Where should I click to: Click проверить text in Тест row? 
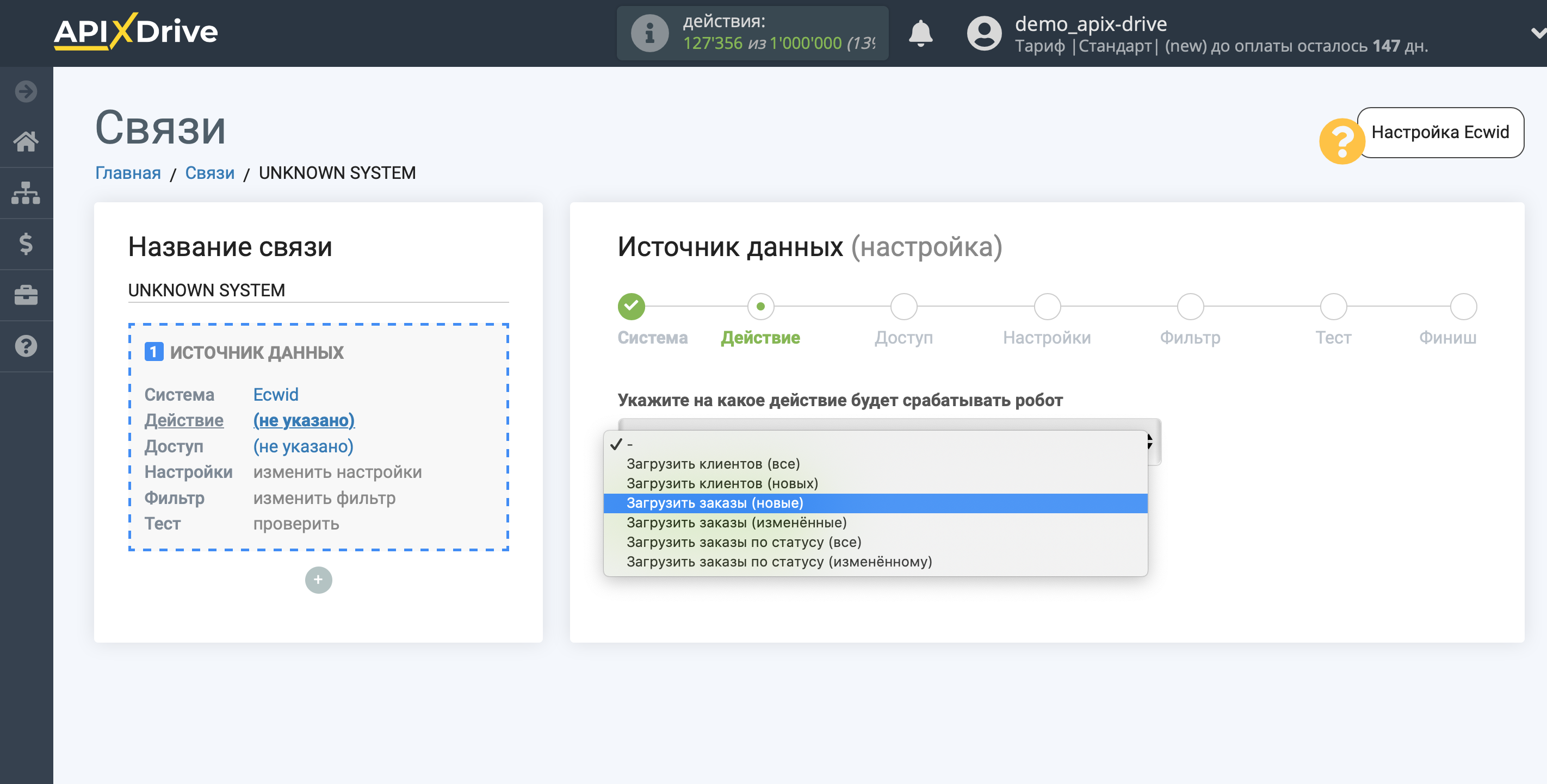296,524
